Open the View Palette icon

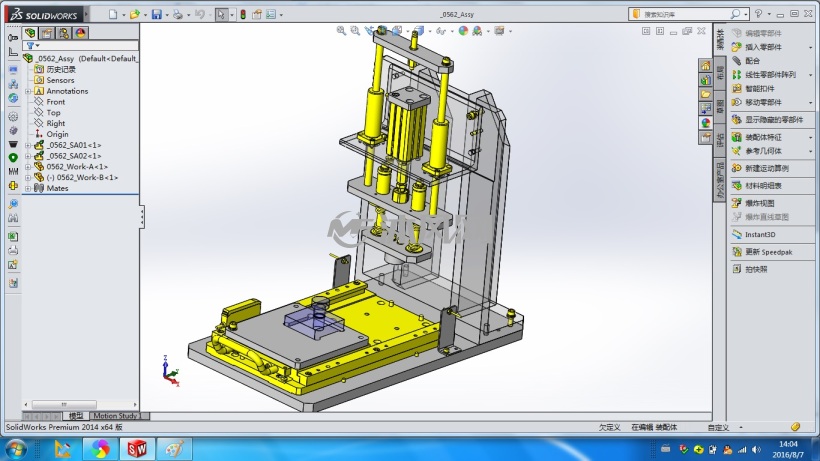706,108
